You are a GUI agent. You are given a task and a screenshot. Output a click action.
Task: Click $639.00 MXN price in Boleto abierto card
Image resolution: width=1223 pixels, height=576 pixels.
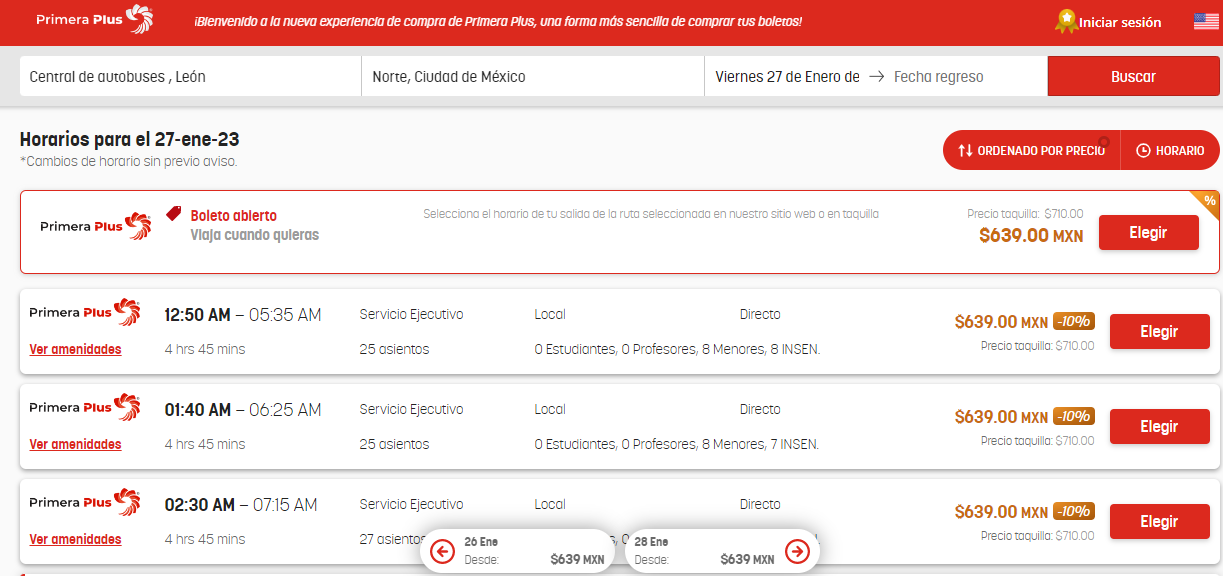1030,236
